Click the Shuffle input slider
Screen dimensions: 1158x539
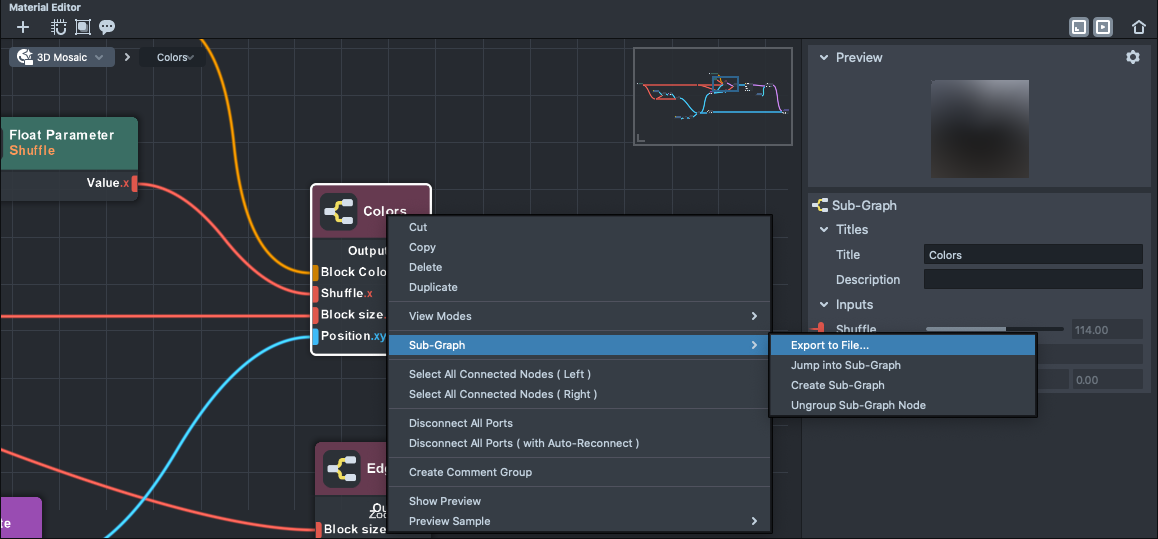tap(994, 329)
